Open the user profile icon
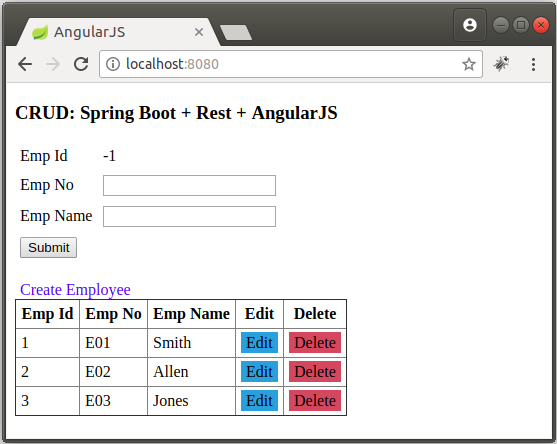557x444 pixels. click(x=470, y=25)
